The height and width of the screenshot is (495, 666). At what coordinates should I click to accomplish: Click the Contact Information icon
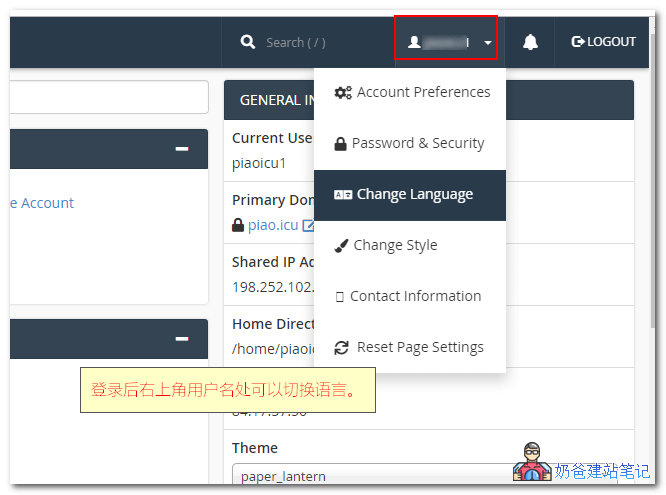pyautogui.click(x=339, y=297)
